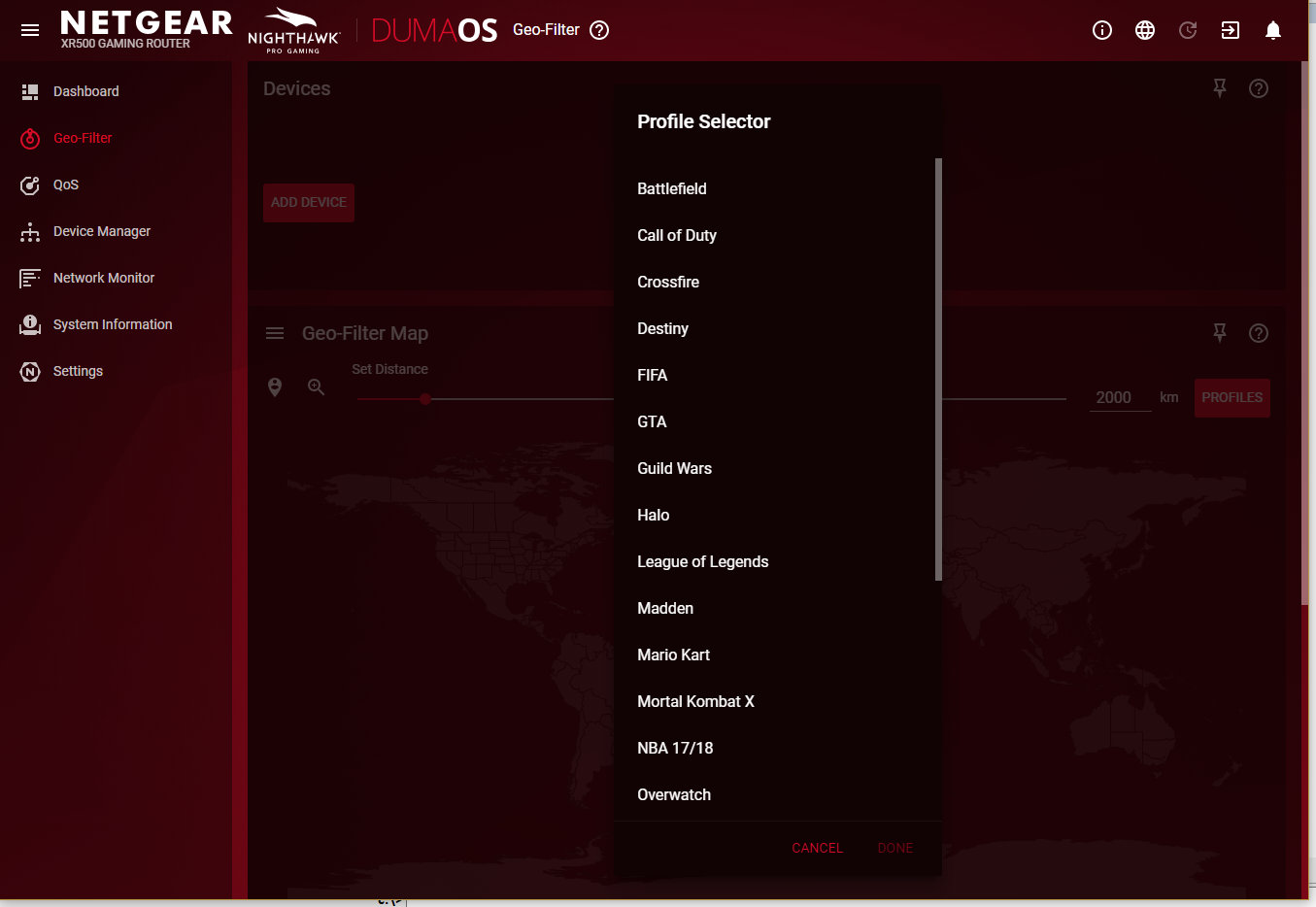Screen dimensions: 1316x907
Task: Click the distance slider track right portion
Action: pyautogui.click(x=1004, y=399)
